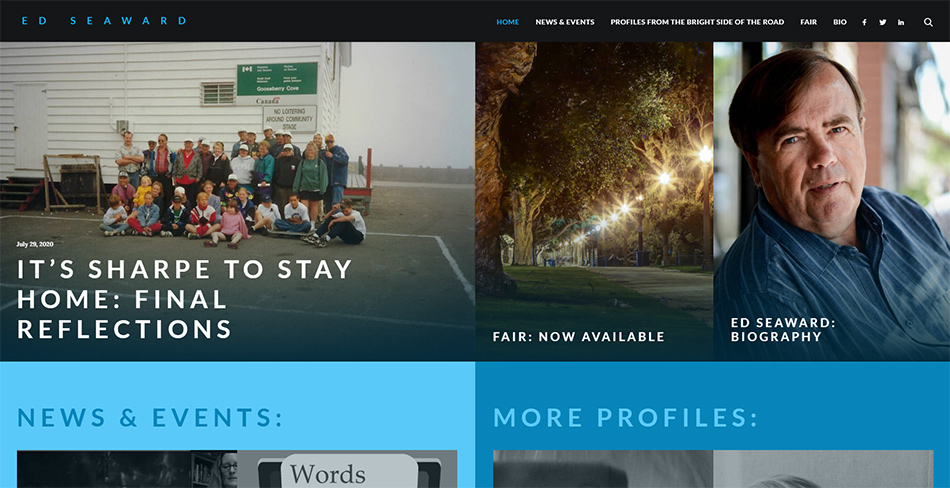Click the July 29, 2020 date

35,244
